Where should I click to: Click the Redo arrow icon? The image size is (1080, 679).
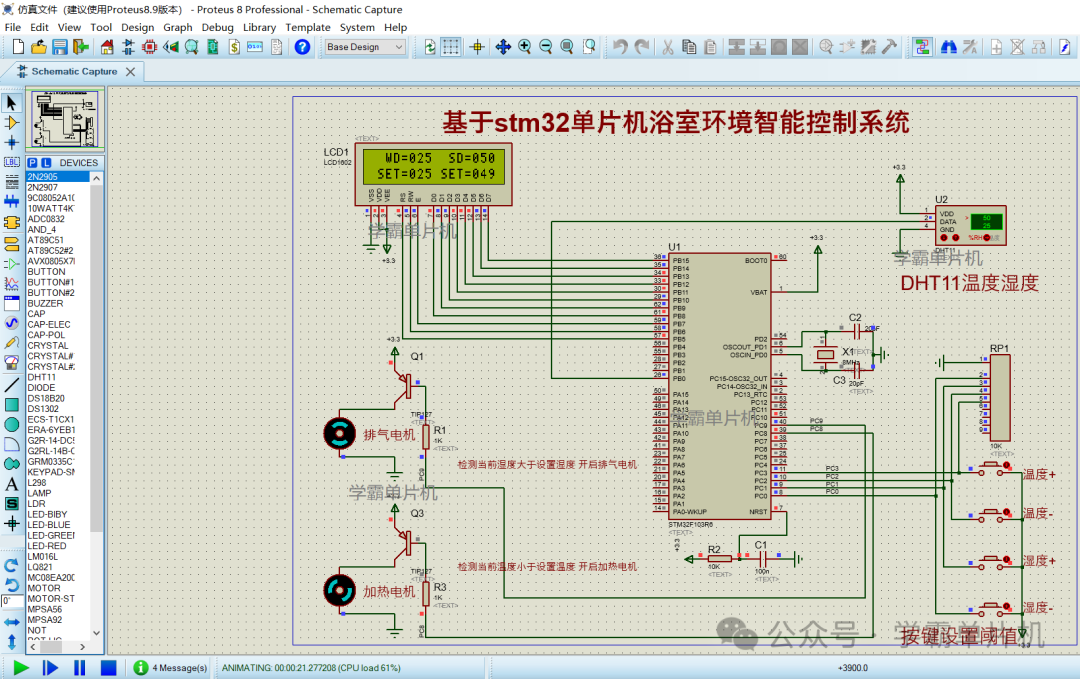641,47
